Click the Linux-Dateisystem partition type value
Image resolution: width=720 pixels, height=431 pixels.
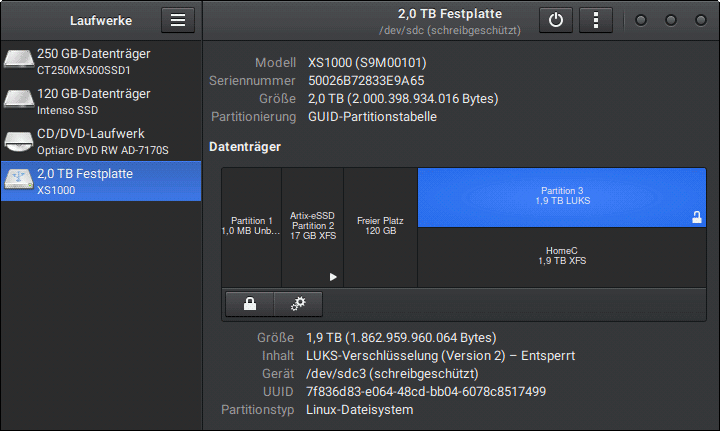coord(360,410)
